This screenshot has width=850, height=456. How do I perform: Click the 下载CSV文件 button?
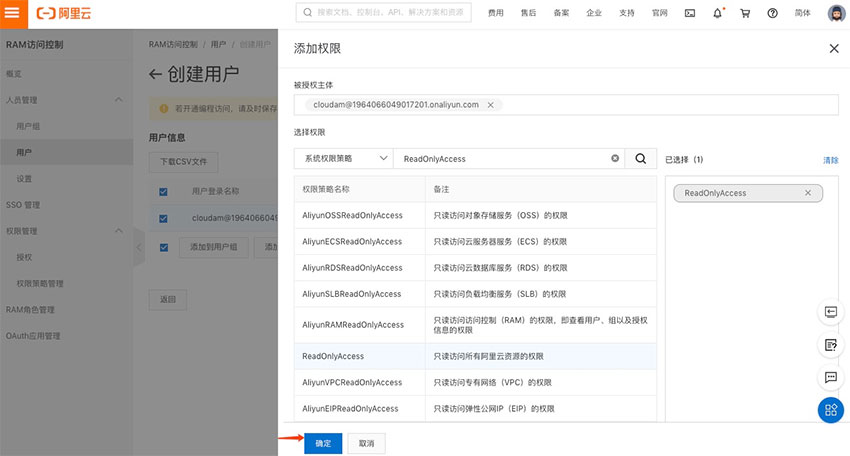pos(183,162)
